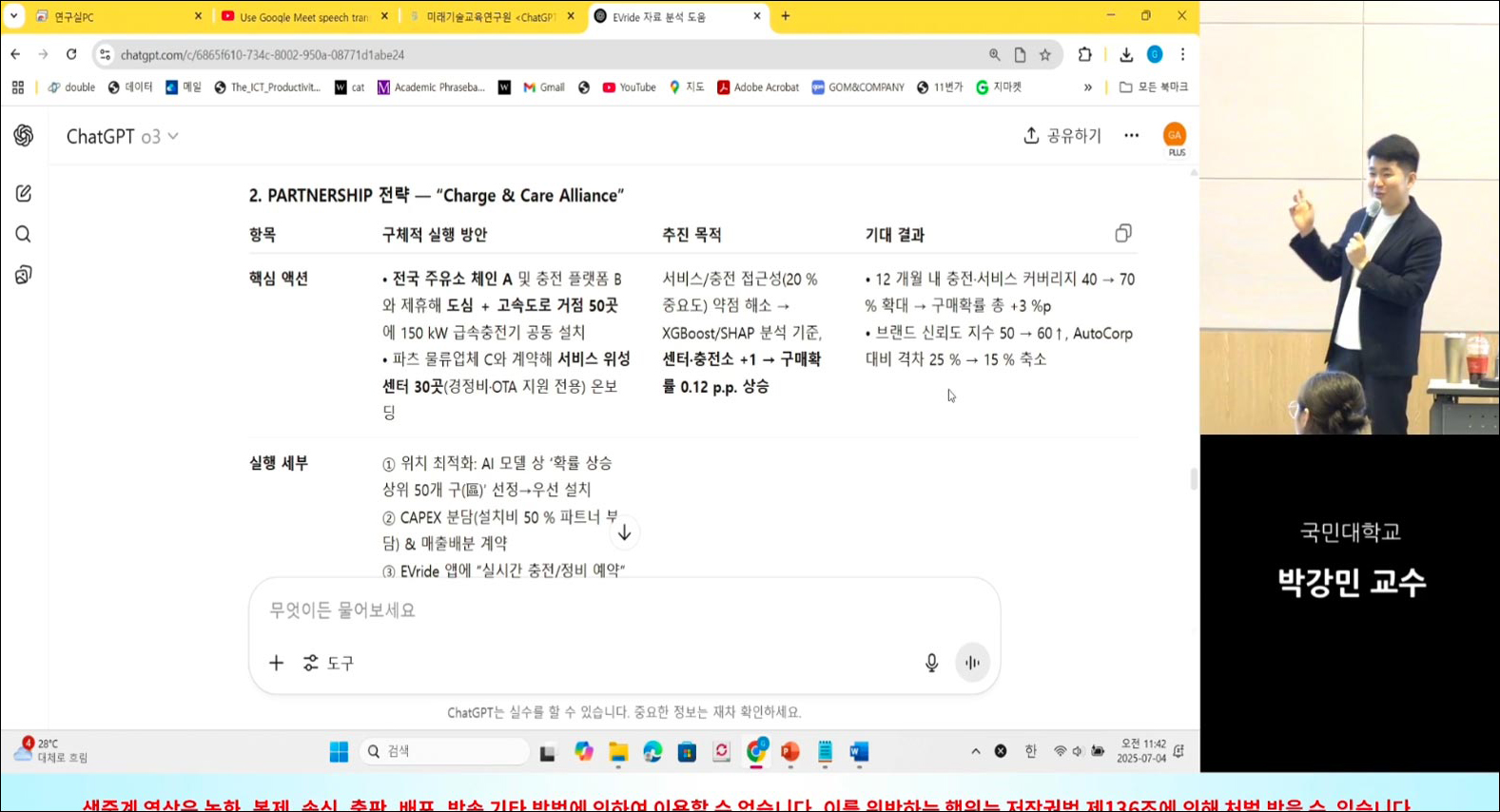Click the chat page vertical scrollbar thumb
This screenshot has height=812, width=1500.
point(1194,478)
